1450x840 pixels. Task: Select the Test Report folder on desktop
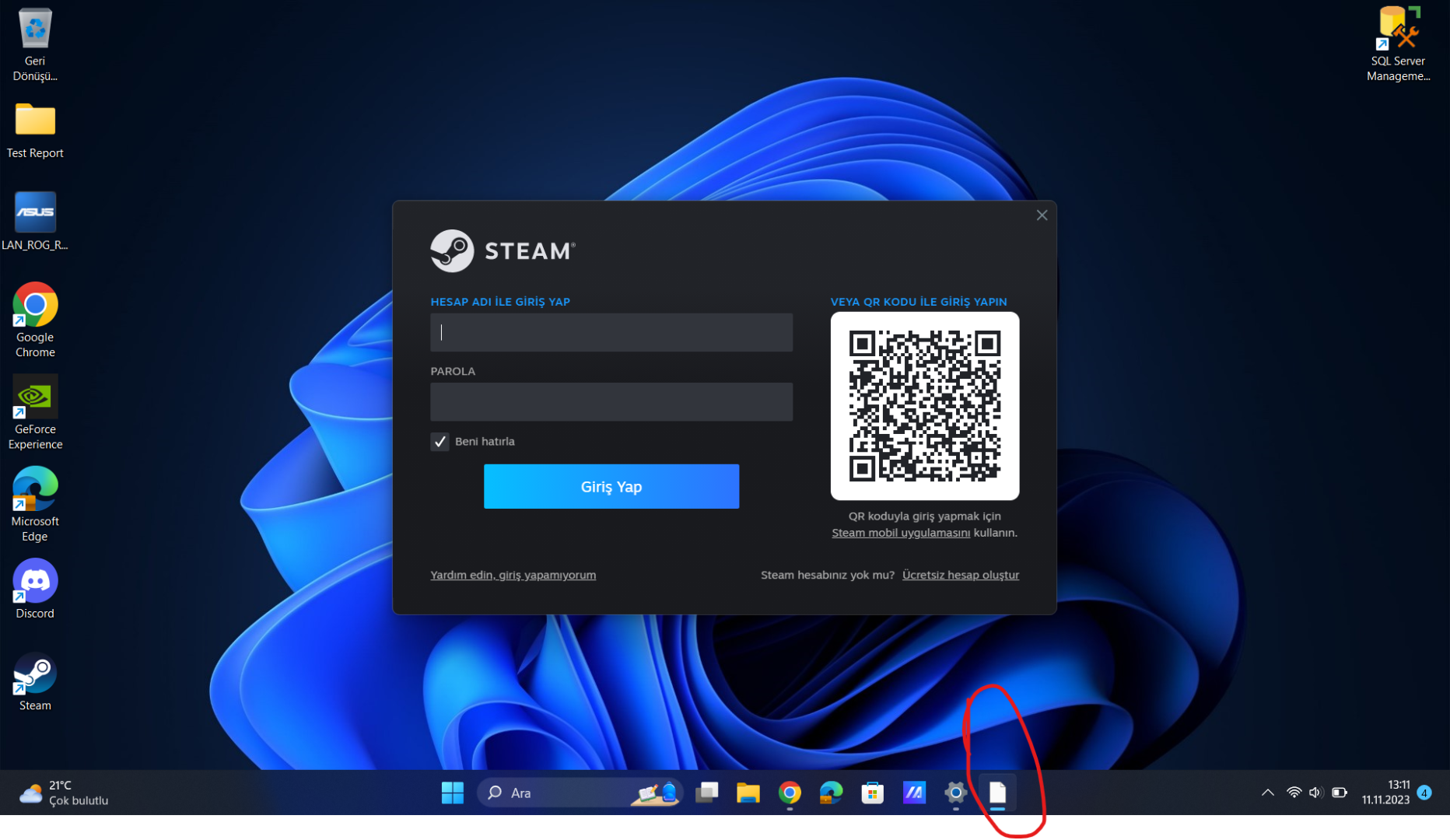click(35, 131)
